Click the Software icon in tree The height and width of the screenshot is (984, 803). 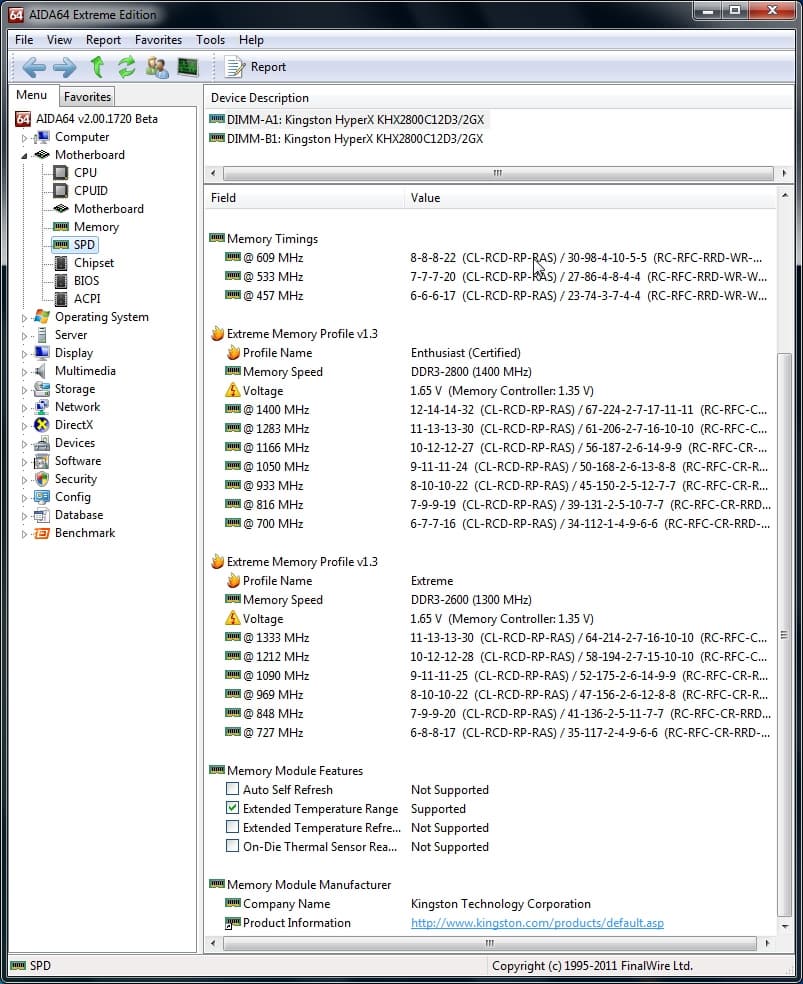[x=42, y=461]
